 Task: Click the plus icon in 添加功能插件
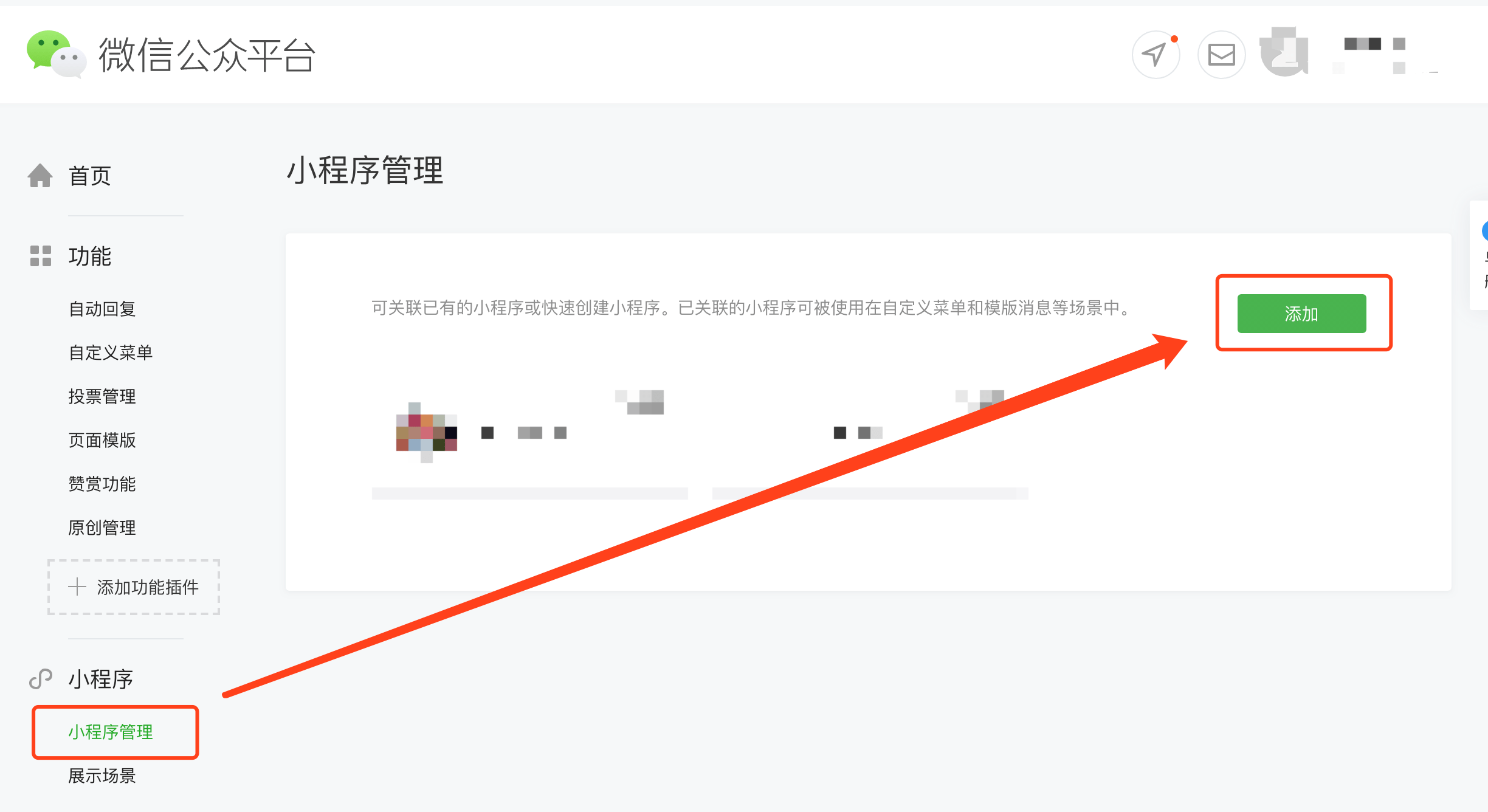77,587
